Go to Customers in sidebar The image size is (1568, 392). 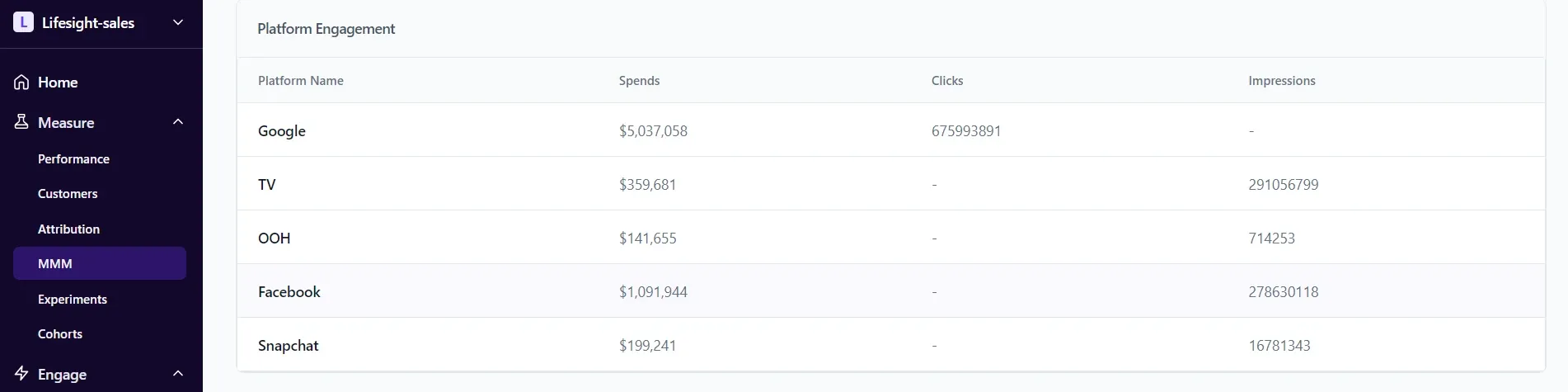pyautogui.click(x=68, y=194)
